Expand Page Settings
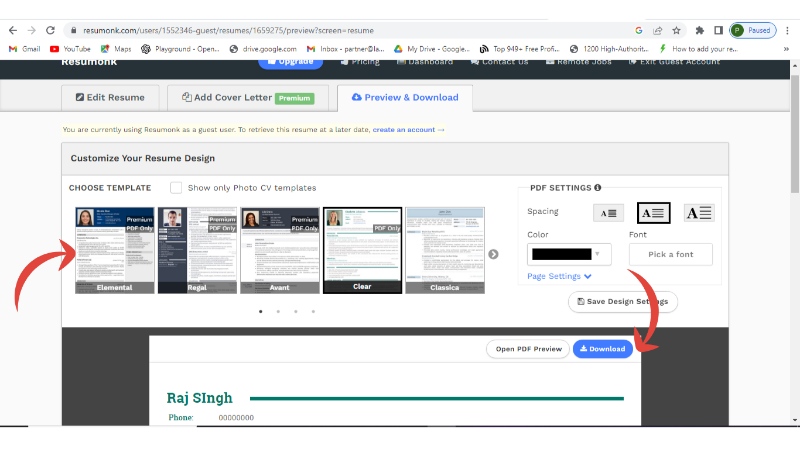 click(x=559, y=276)
